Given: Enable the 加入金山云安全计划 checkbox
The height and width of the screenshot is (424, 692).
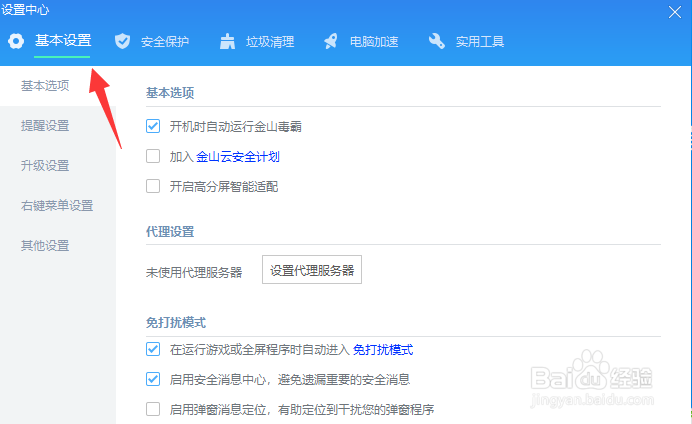Looking at the screenshot, I should click(x=153, y=156).
